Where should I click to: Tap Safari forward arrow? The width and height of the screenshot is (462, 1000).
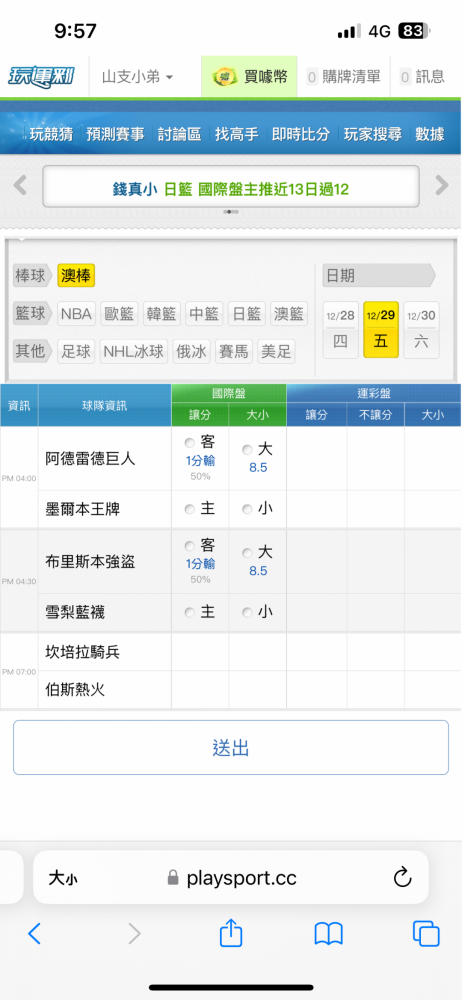[134, 934]
